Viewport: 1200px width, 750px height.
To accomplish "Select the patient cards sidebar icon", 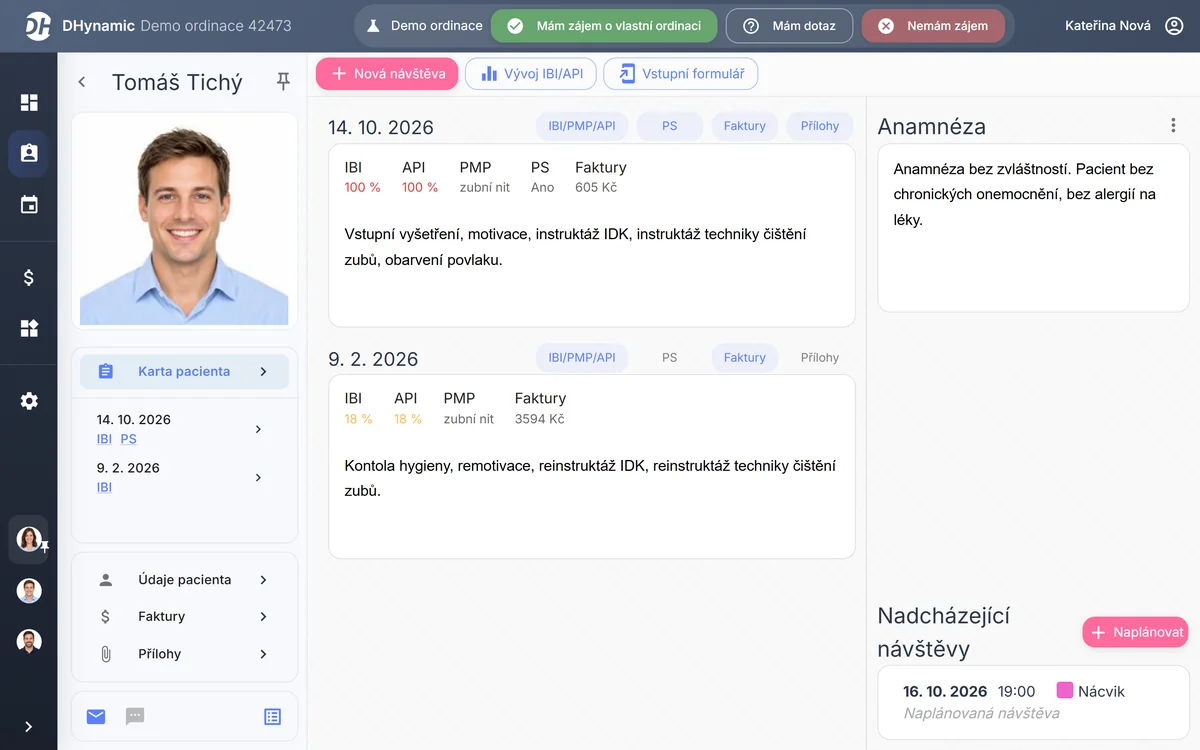I will (29, 153).
